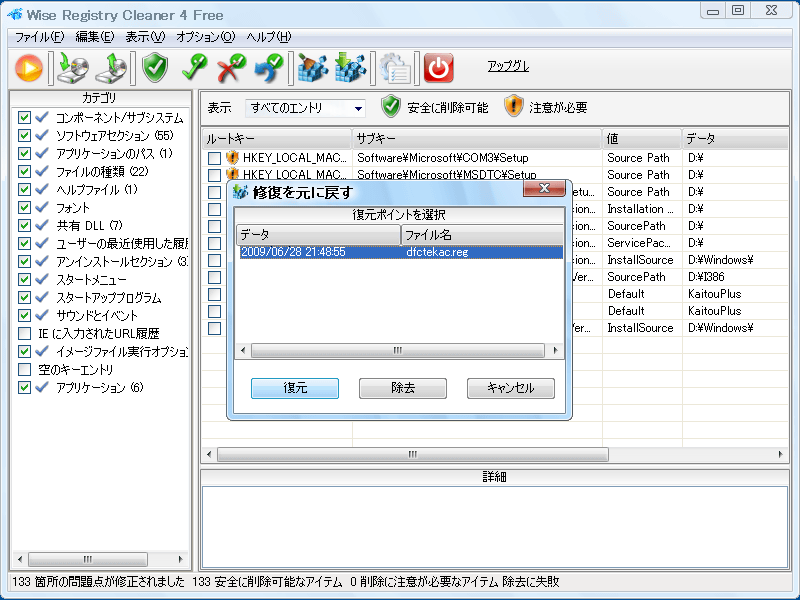
Task: Open the 表示(V) menu
Action: (145, 37)
